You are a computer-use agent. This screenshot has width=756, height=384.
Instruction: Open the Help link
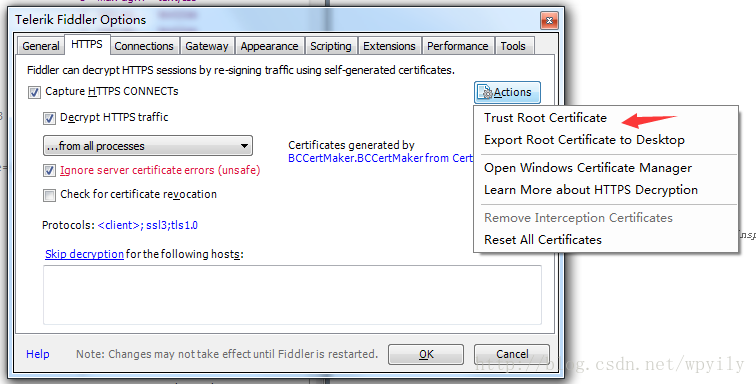(38, 354)
